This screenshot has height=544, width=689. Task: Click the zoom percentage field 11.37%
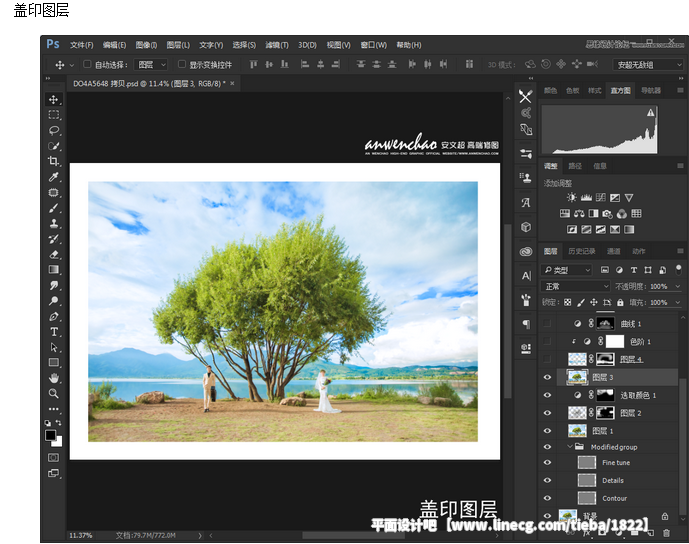pos(81,535)
